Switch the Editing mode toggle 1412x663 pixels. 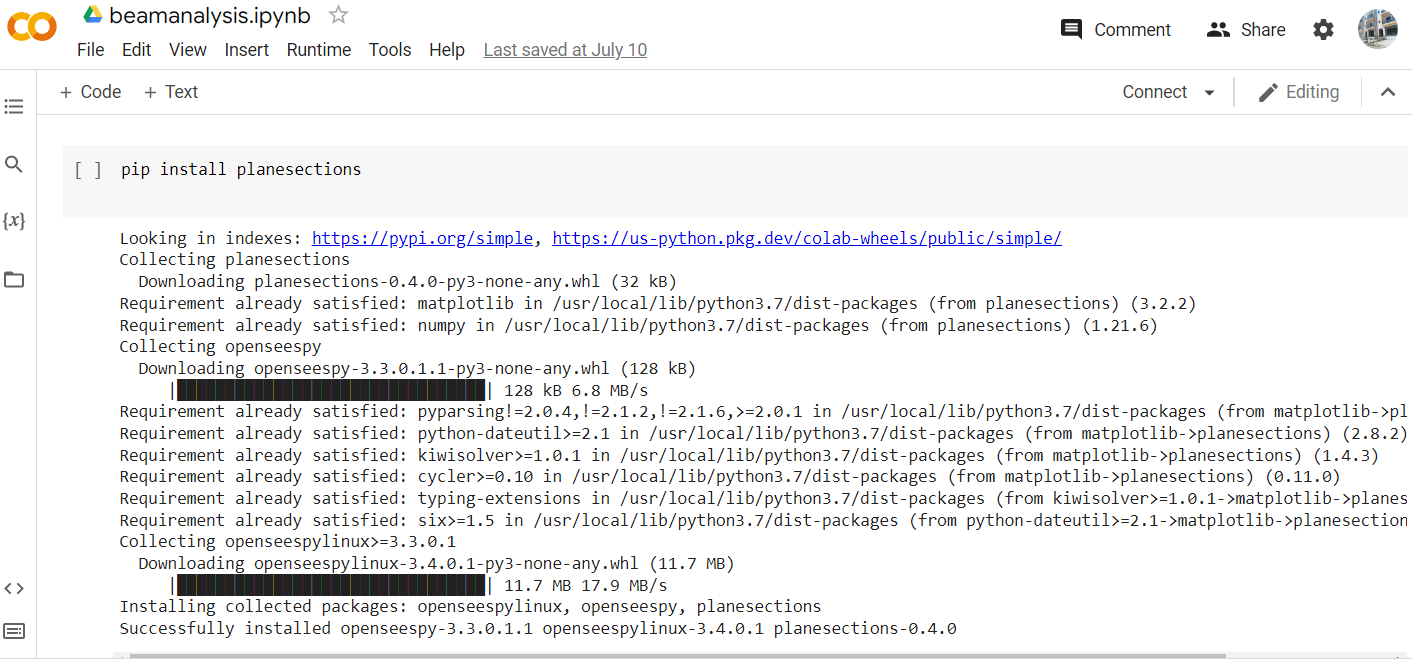click(1299, 91)
